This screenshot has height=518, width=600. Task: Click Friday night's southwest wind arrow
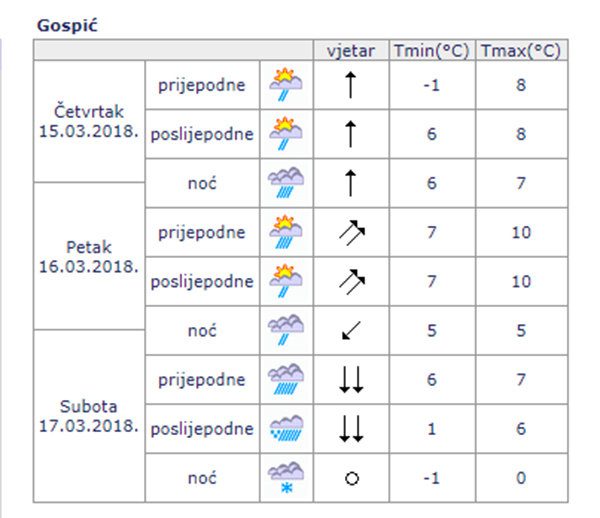[x=351, y=331]
